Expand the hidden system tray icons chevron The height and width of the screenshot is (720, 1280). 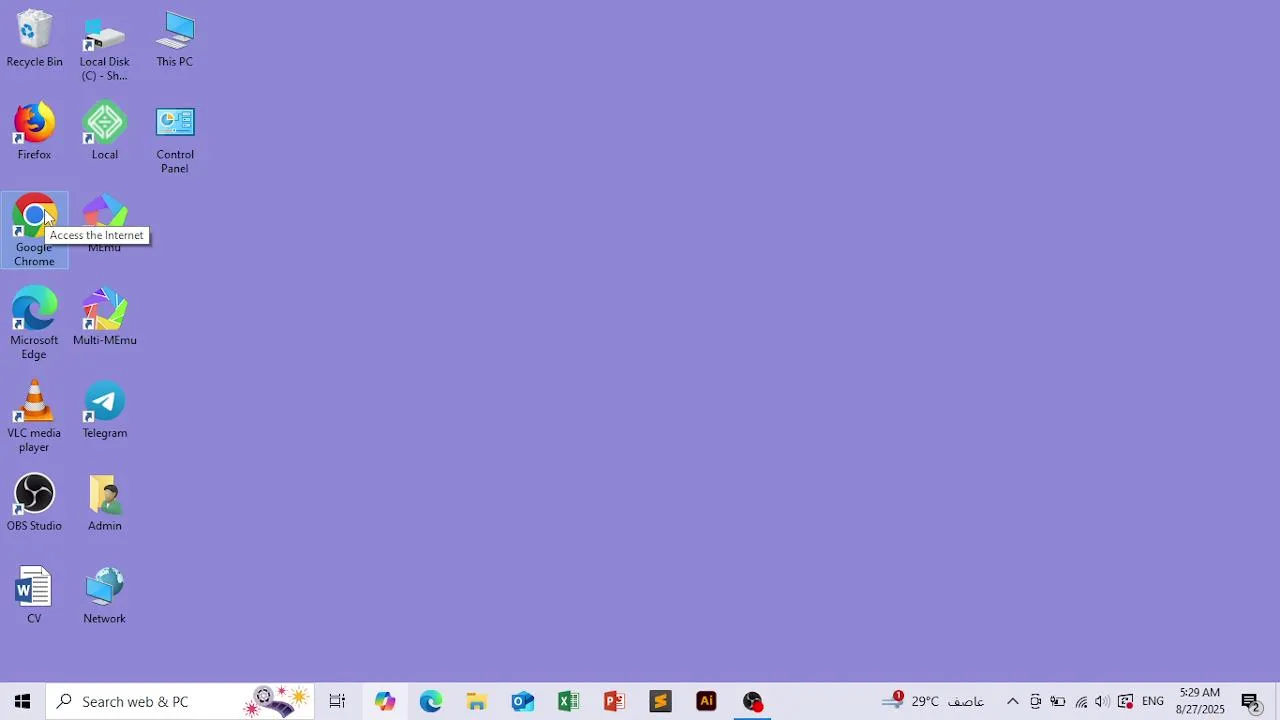point(1012,701)
